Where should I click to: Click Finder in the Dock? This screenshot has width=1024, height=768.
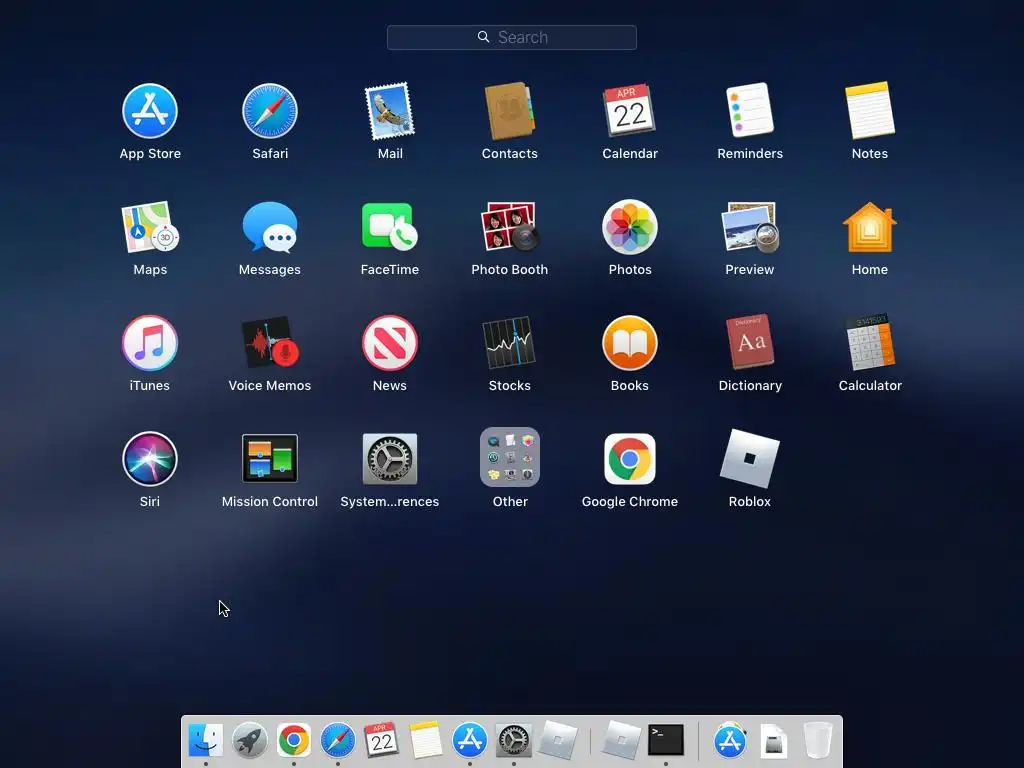tap(206, 740)
